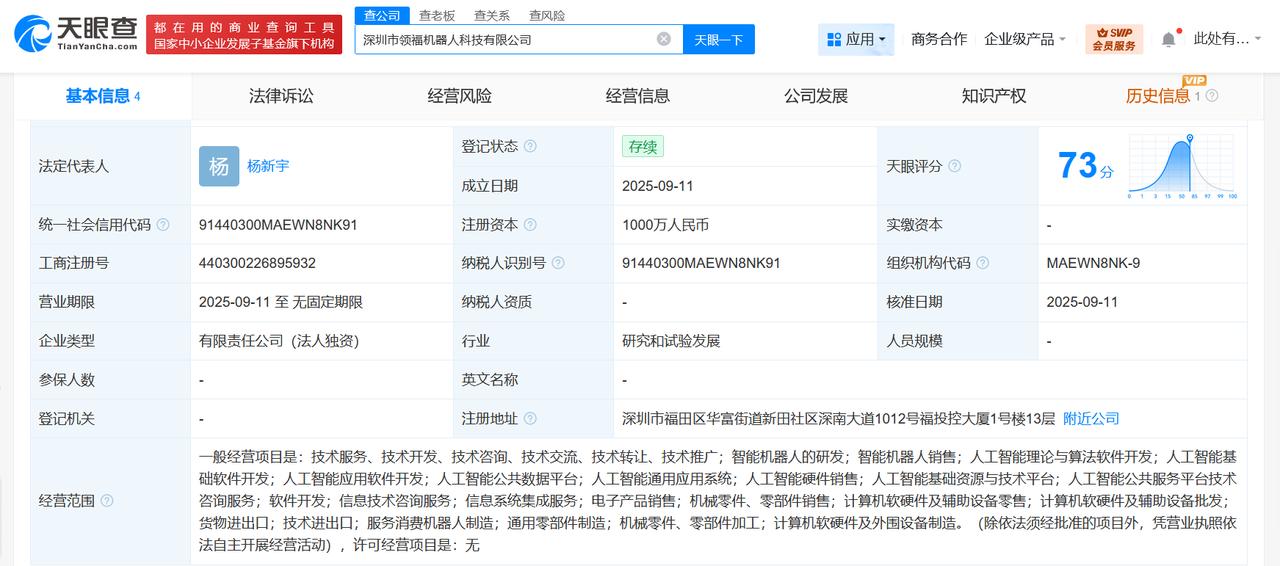Open the 经营风险 tab
The width and height of the screenshot is (1280, 566).
pos(459,96)
